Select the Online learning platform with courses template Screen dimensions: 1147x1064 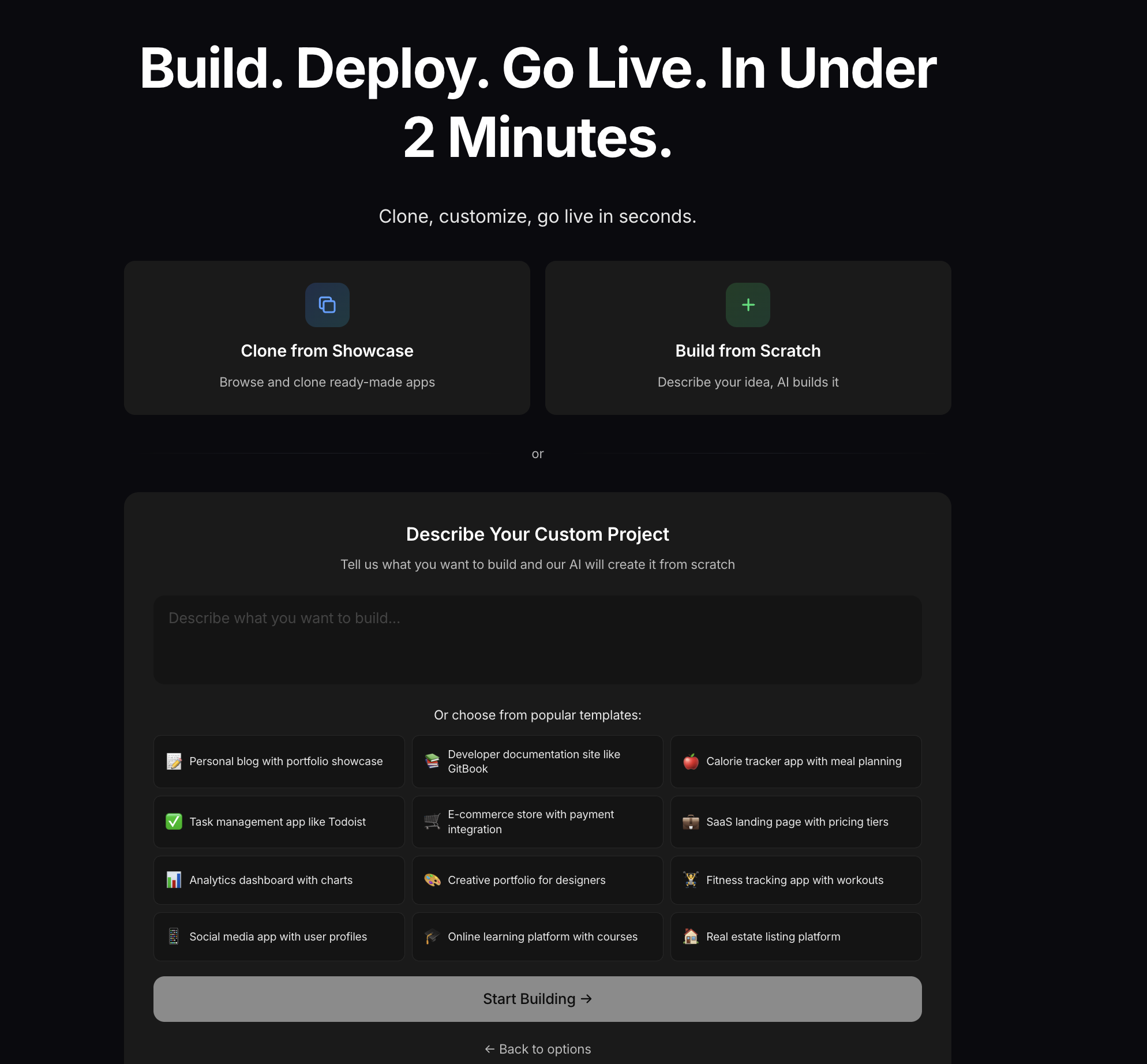(537, 936)
